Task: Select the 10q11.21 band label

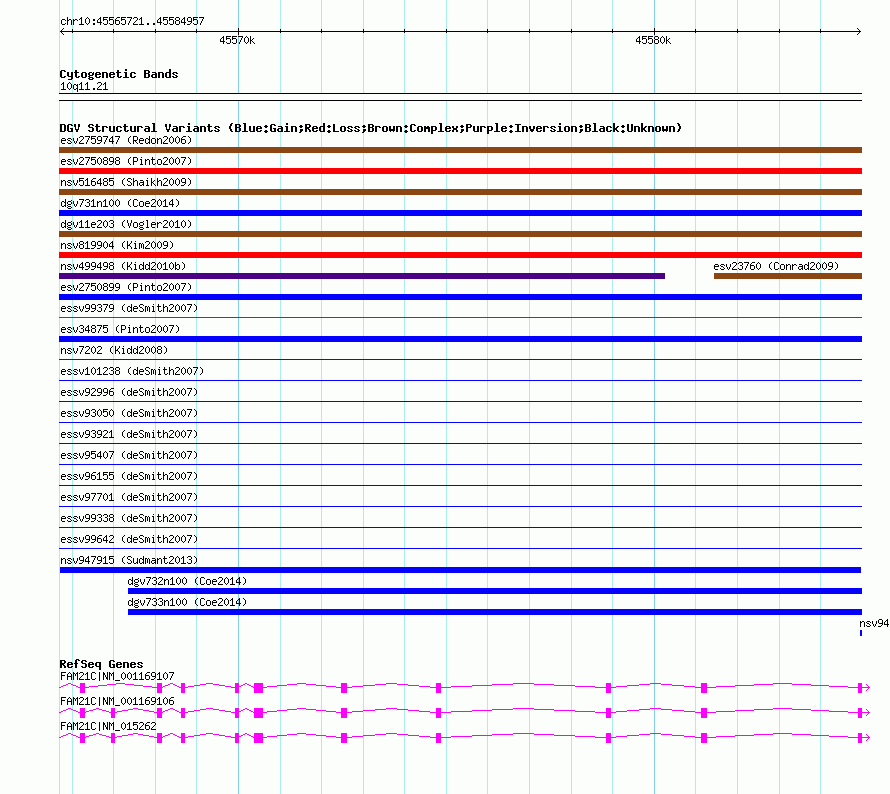Action: click(x=84, y=86)
